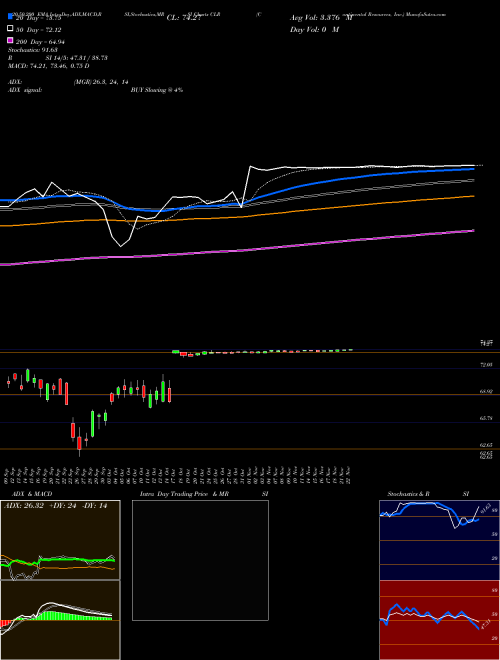Click the blue 20 Day legend swatch

pyautogui.click(x=10, y=18)
